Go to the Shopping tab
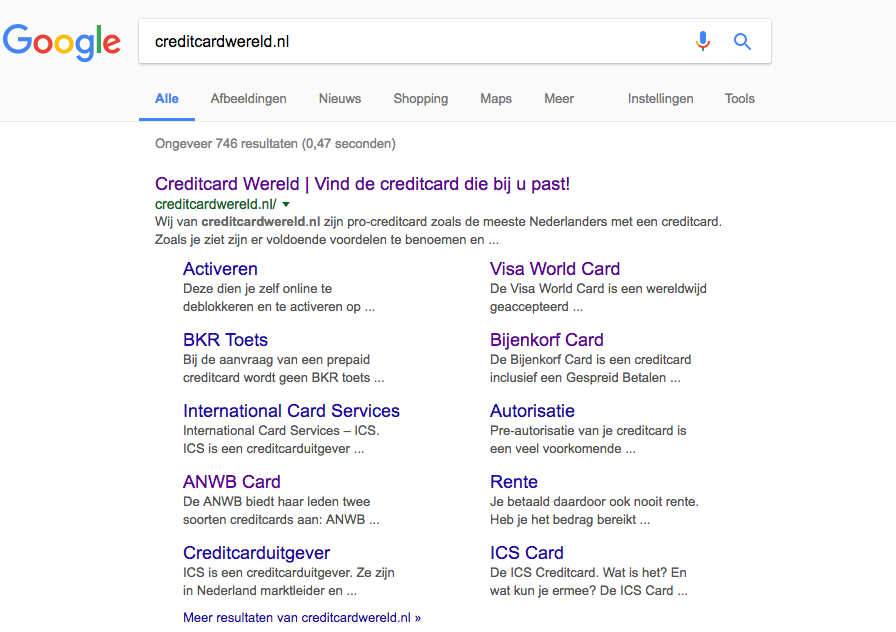 (421, 98)
